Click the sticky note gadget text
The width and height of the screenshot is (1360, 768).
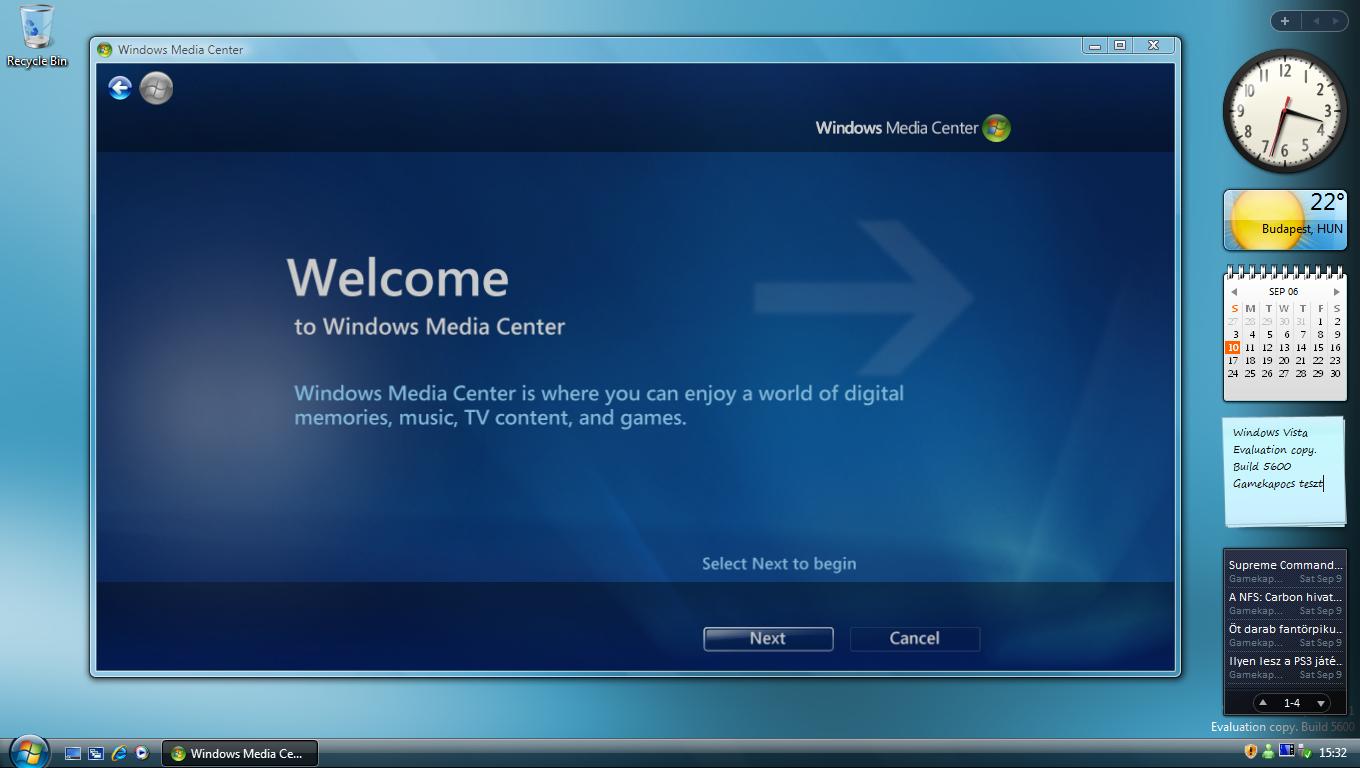coord(1278,458)
